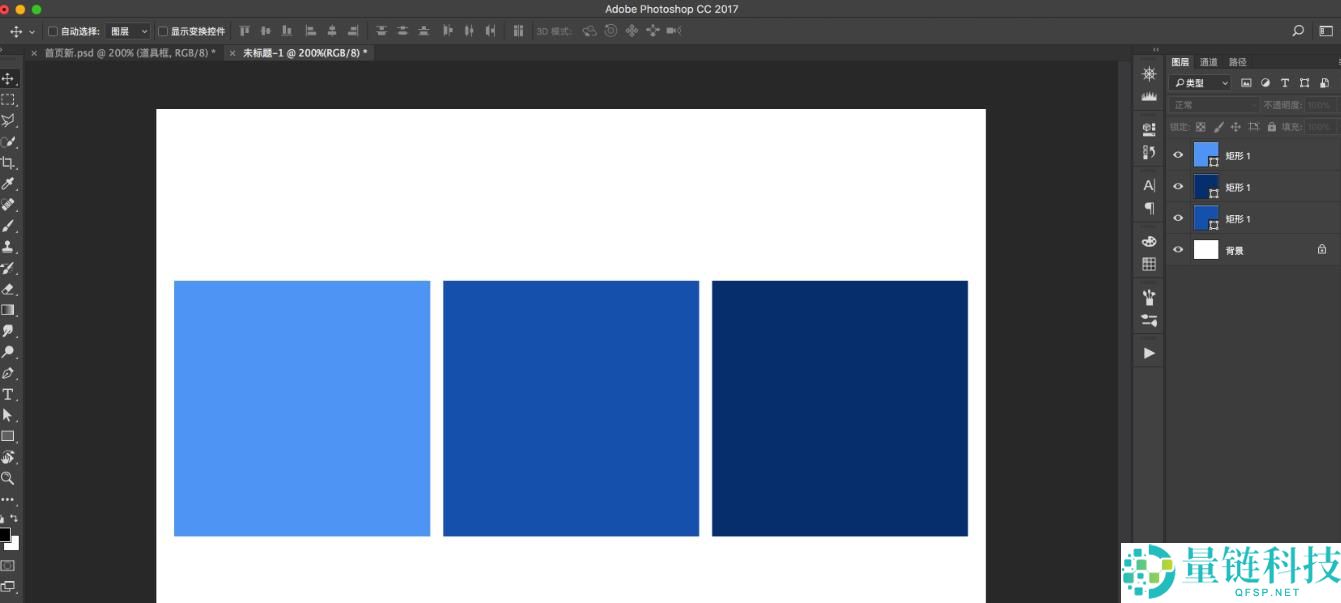This screenshot has width=1341, height=603.
Task: Activate the Gradient tool
Action: tap(8, 310)
